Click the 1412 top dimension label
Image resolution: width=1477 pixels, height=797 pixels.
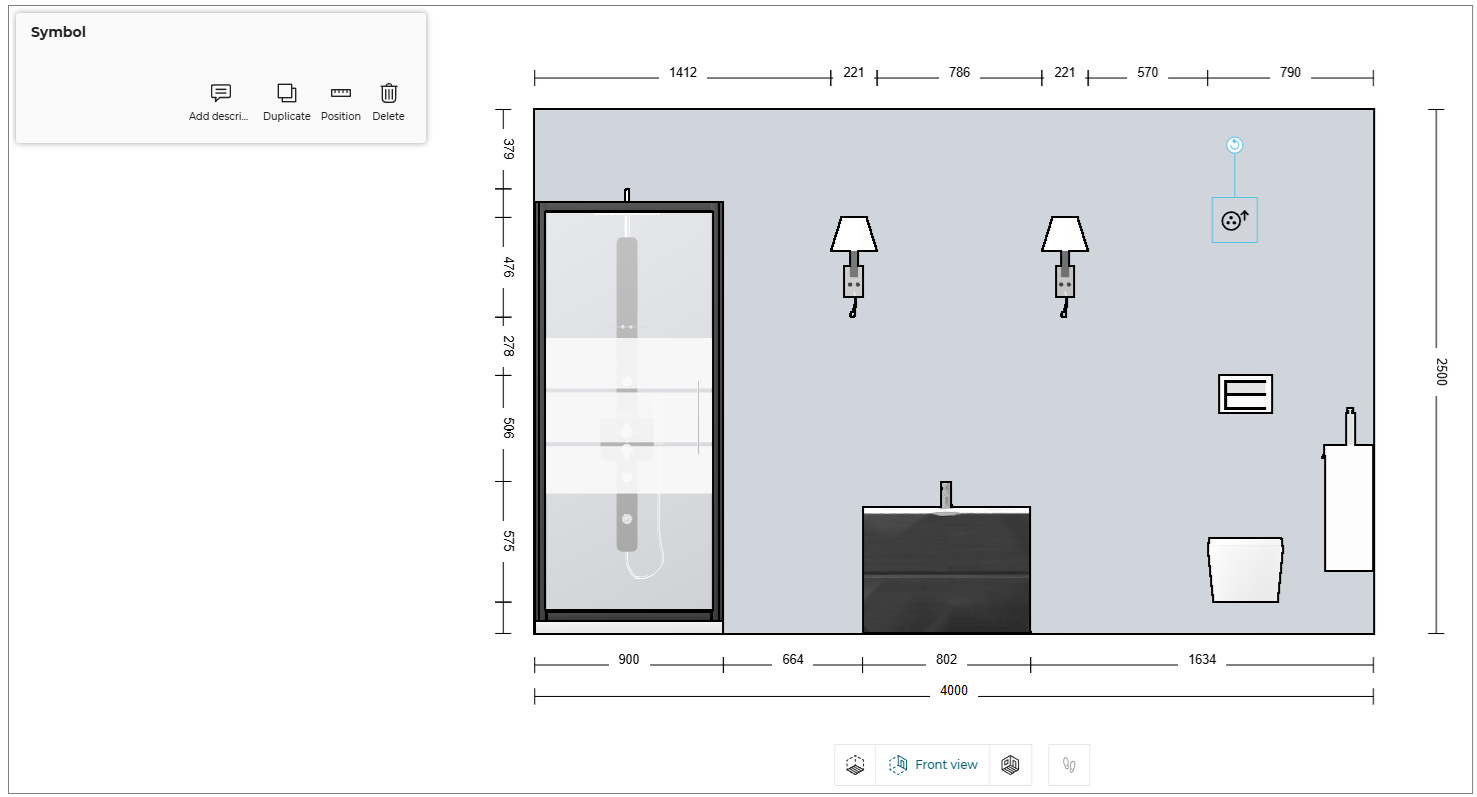click(x=683, y=73)
